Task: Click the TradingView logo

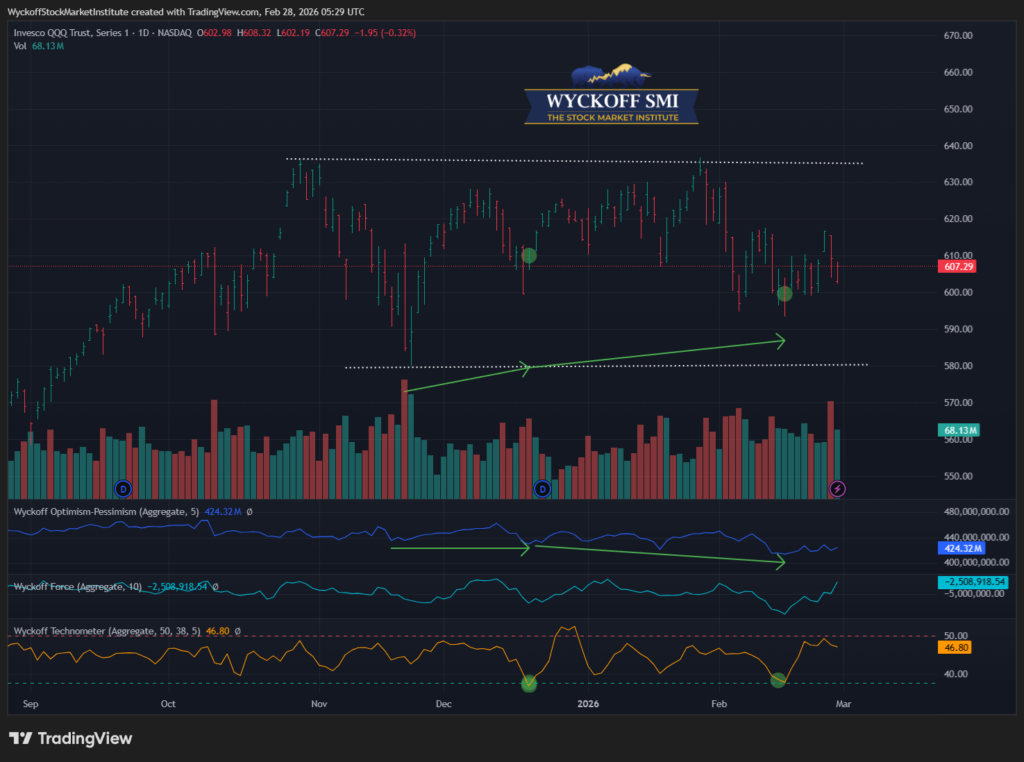Action: 70,738
